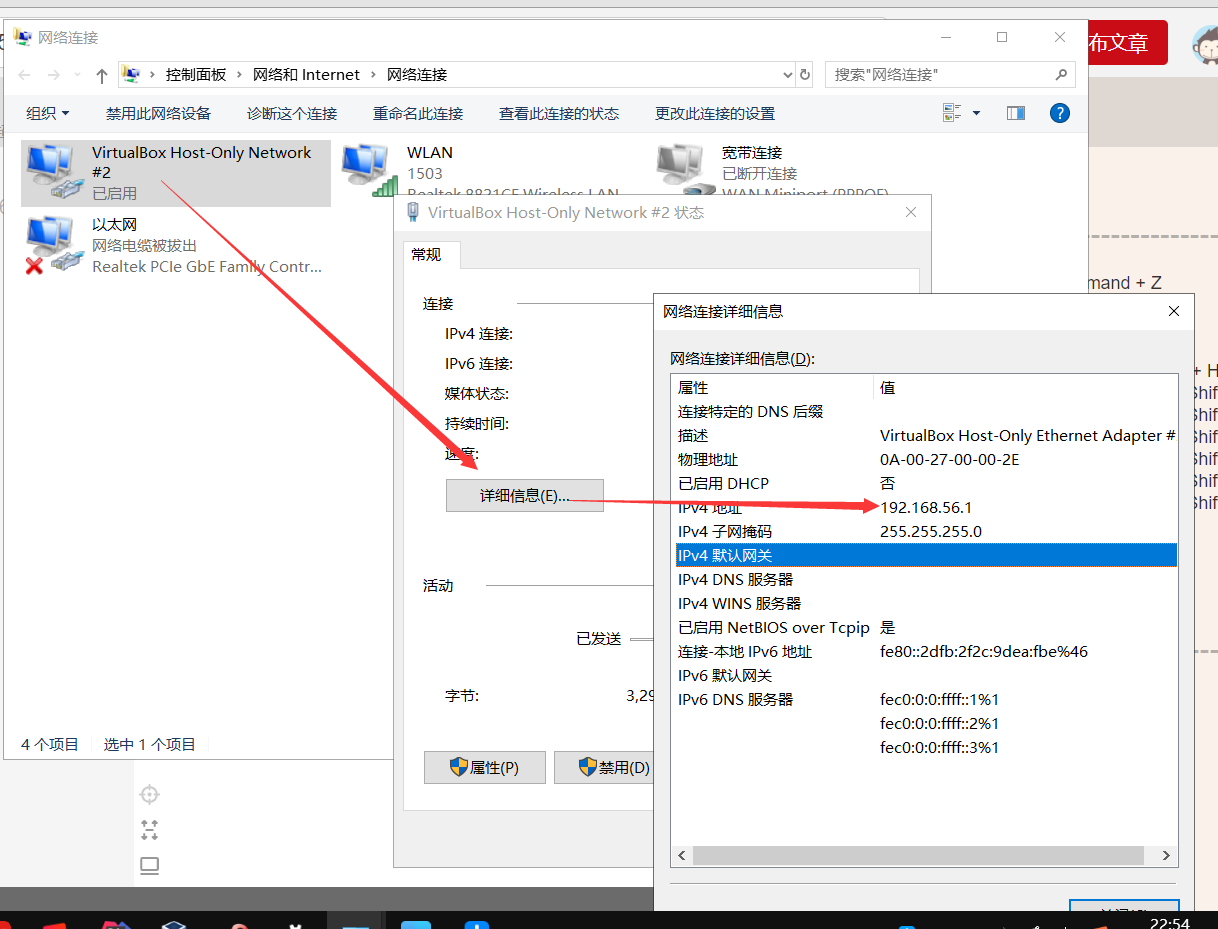Click 网络和 Internet in the breadcrumb path

[x=307, y=74]
